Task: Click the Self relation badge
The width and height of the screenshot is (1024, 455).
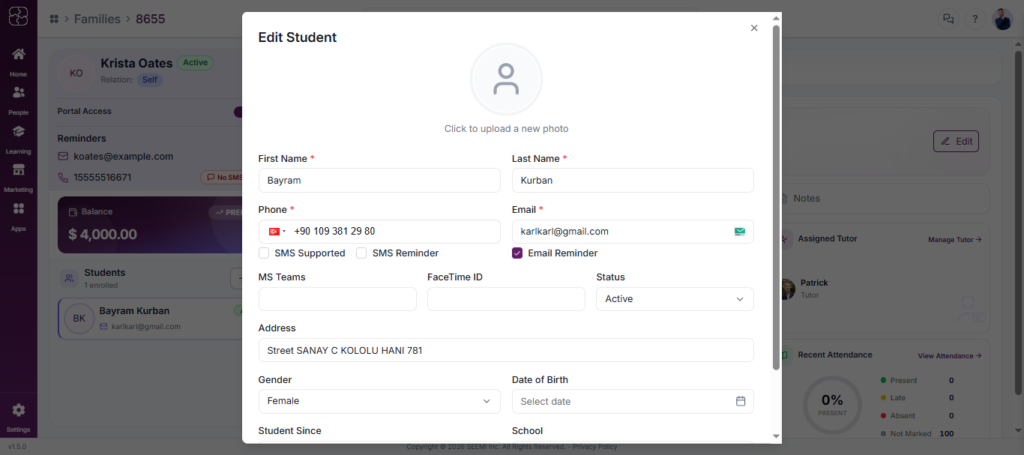Action: pyautogui.click(x=150, y=79)
